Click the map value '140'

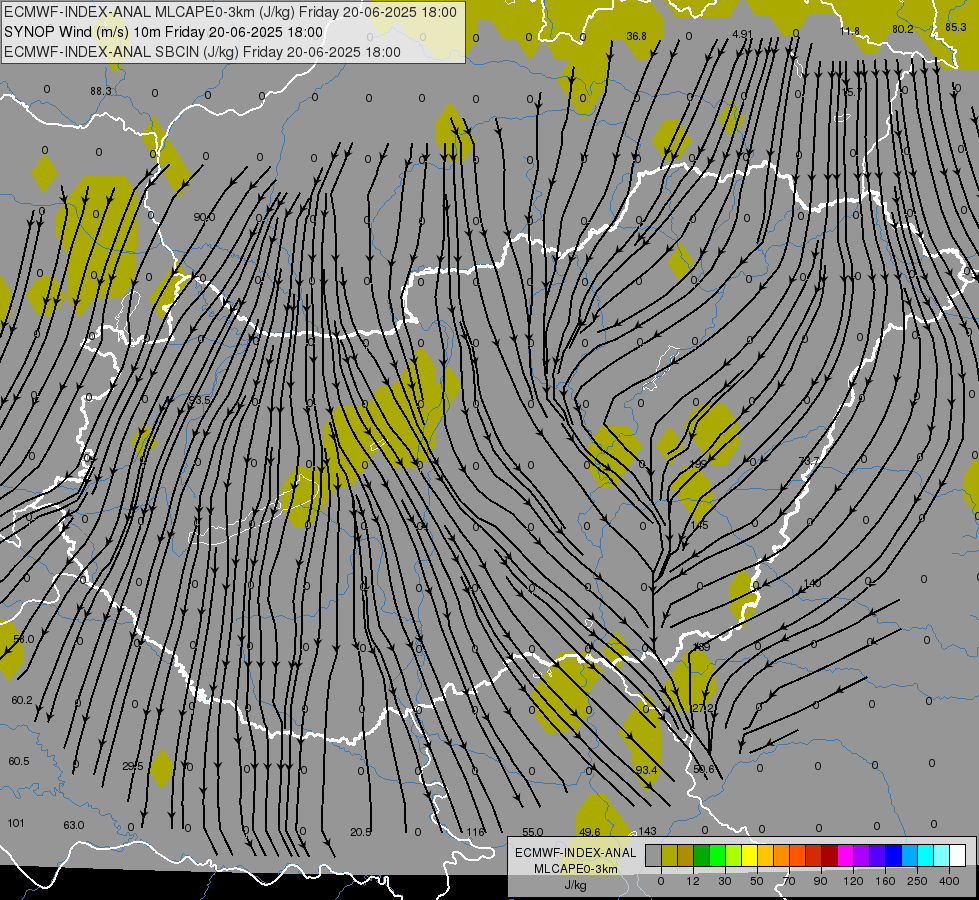pos(812,583)
